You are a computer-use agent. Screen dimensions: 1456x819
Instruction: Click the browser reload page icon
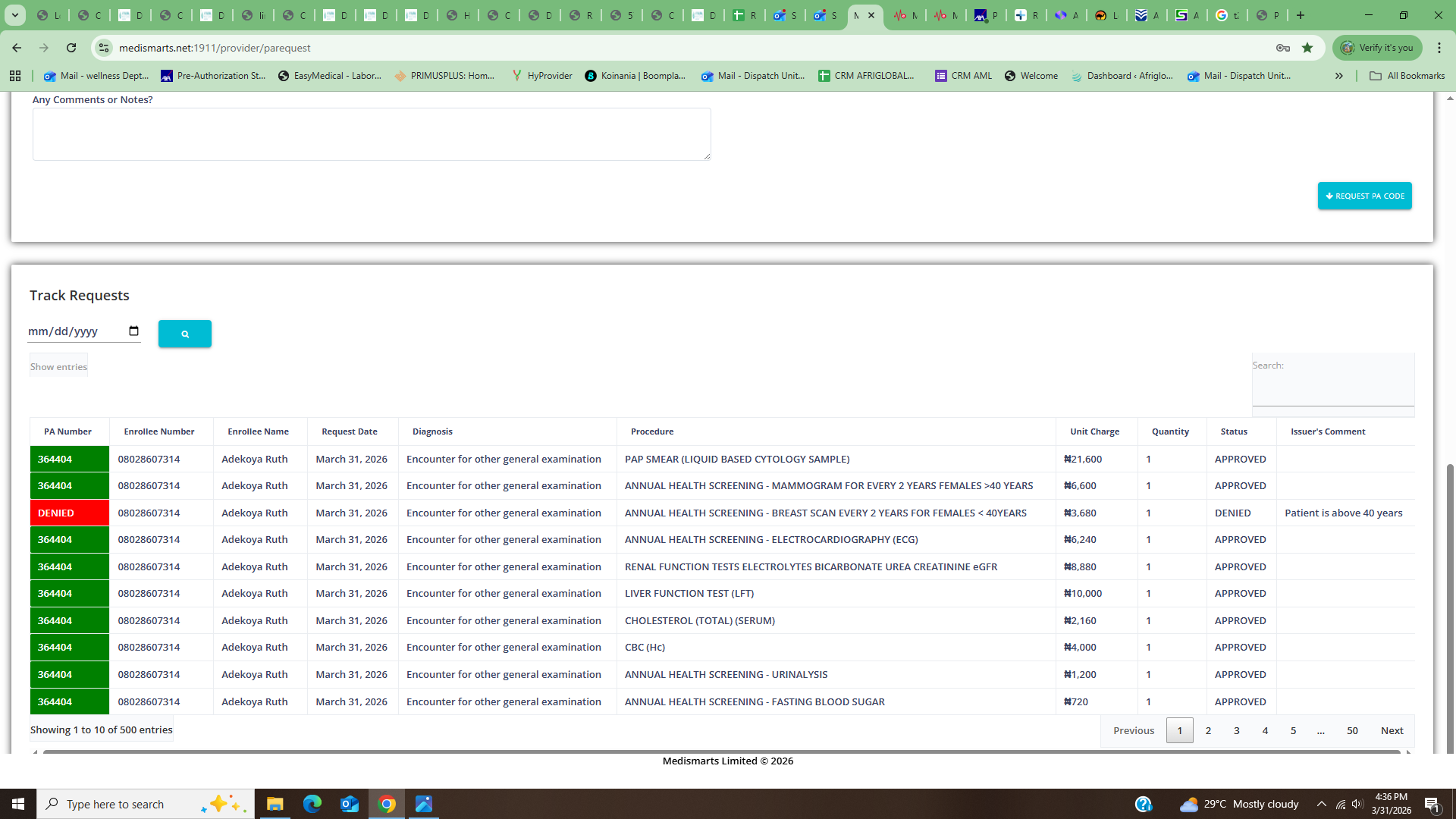click(x=71, y=48)
